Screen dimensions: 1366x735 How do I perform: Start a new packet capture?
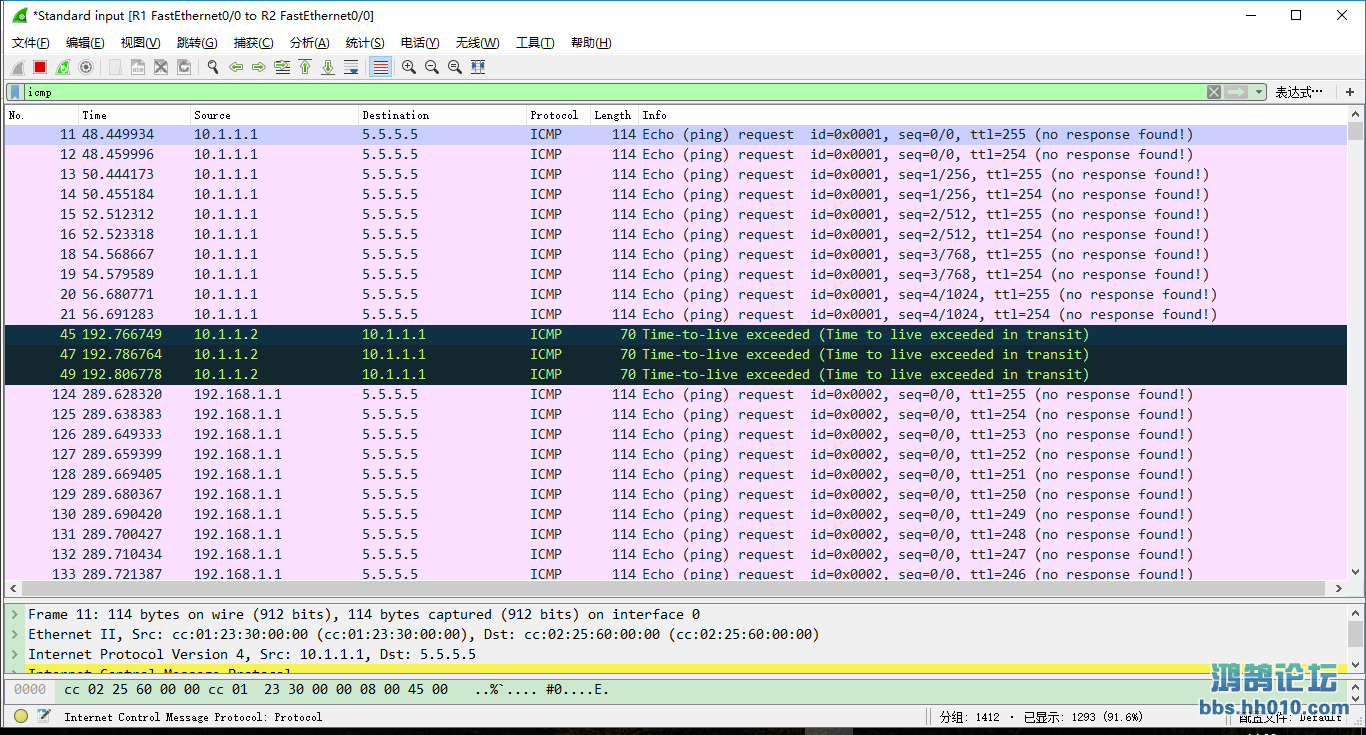18,67
